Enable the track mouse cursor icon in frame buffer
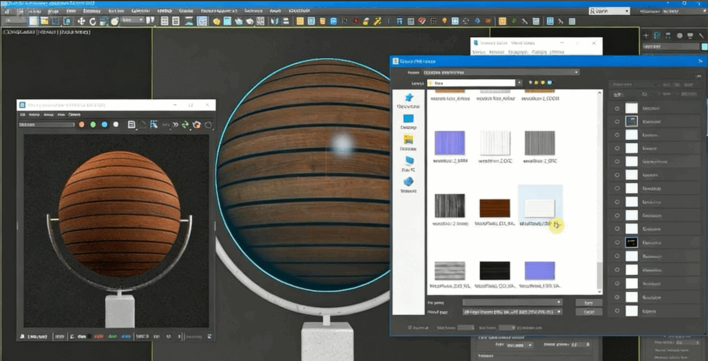 (154, 125)
